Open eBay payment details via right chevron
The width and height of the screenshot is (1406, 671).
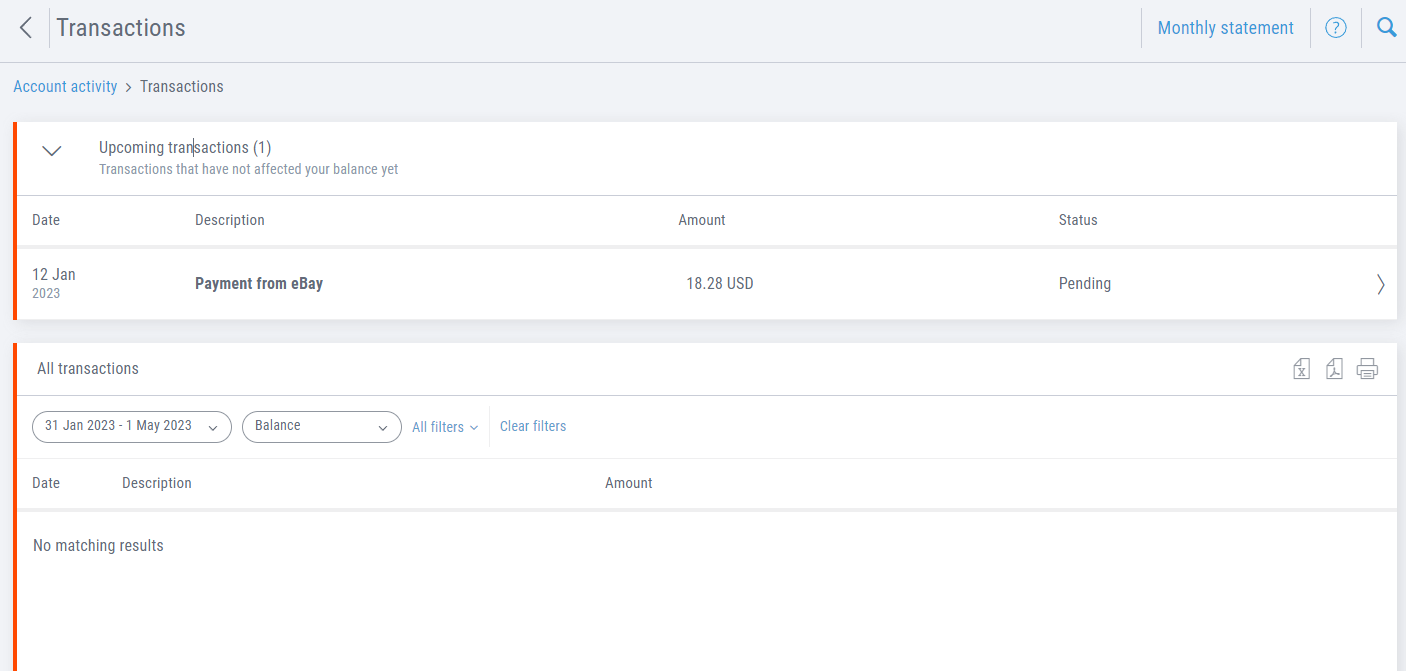coord(1380,284)
